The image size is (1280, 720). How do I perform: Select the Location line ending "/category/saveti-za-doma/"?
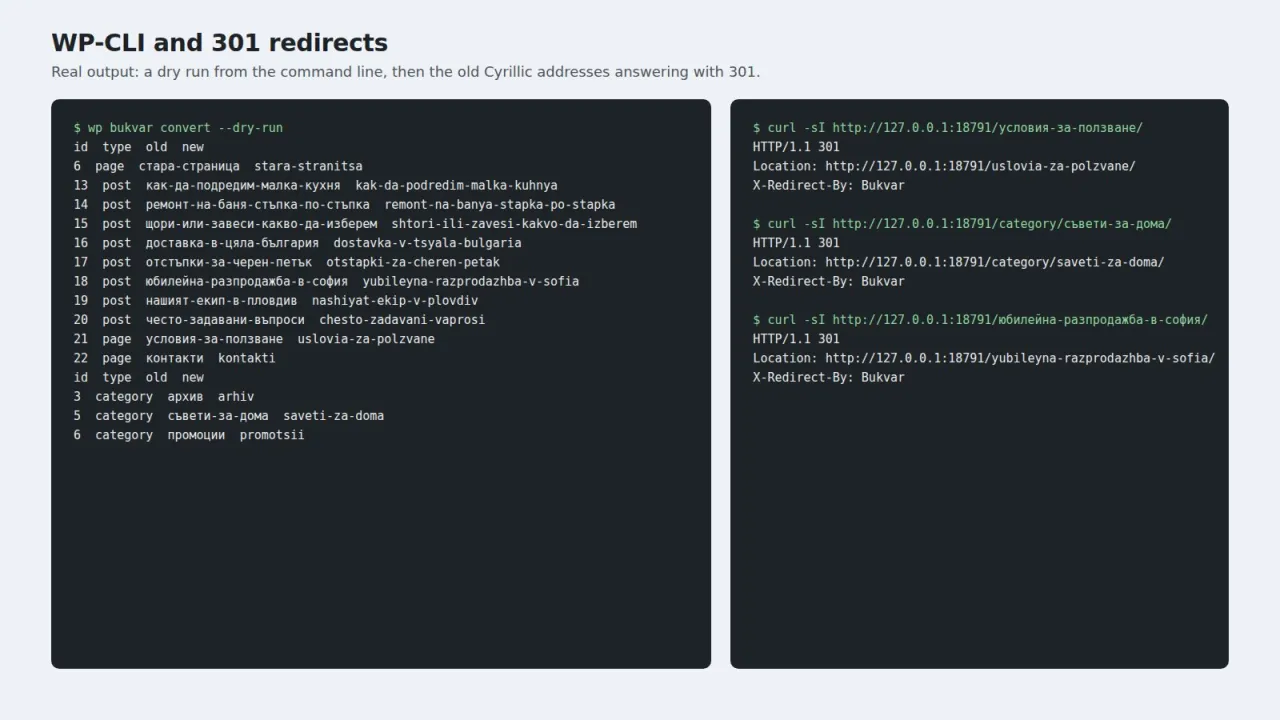tap(959, 262)
